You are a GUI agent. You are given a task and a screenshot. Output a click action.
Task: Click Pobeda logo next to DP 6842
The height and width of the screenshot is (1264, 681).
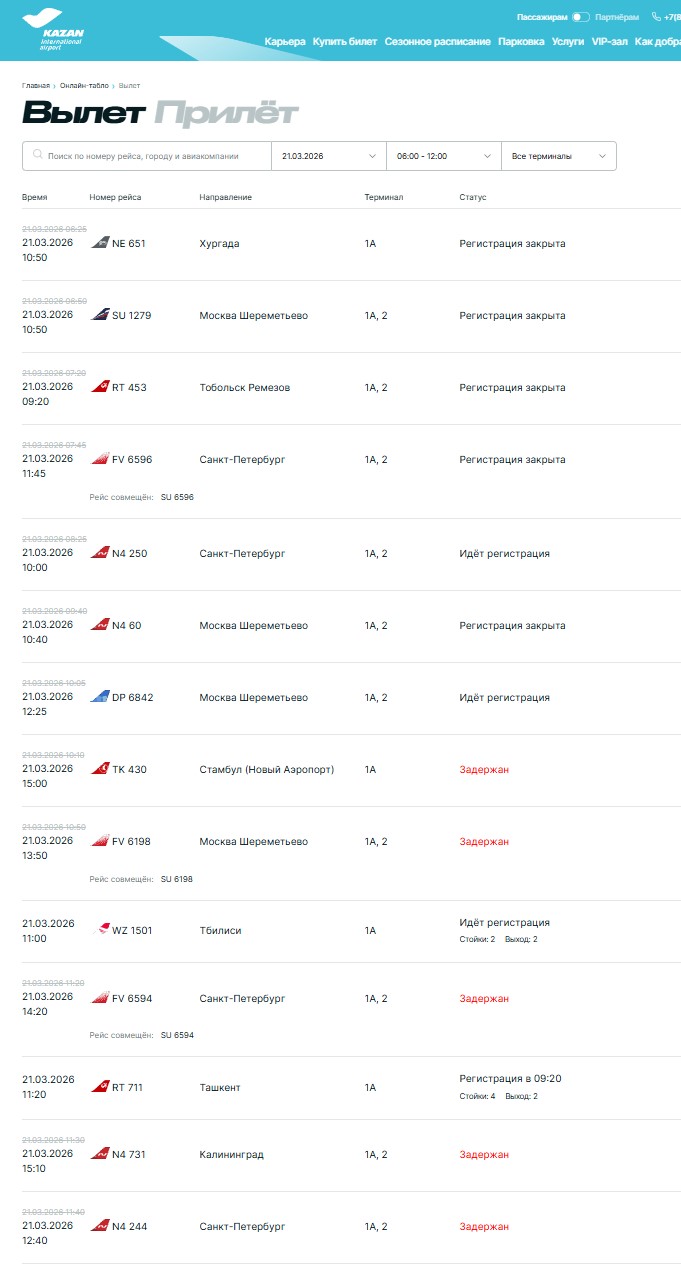pos(99,697)
